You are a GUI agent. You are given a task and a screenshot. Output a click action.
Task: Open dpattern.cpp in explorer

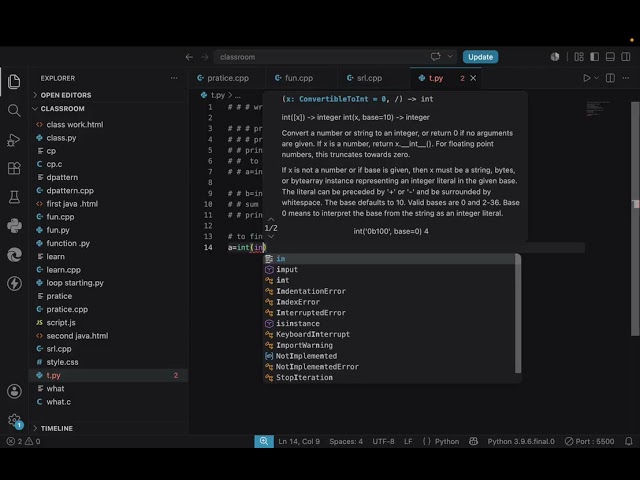tap(108, 191)
